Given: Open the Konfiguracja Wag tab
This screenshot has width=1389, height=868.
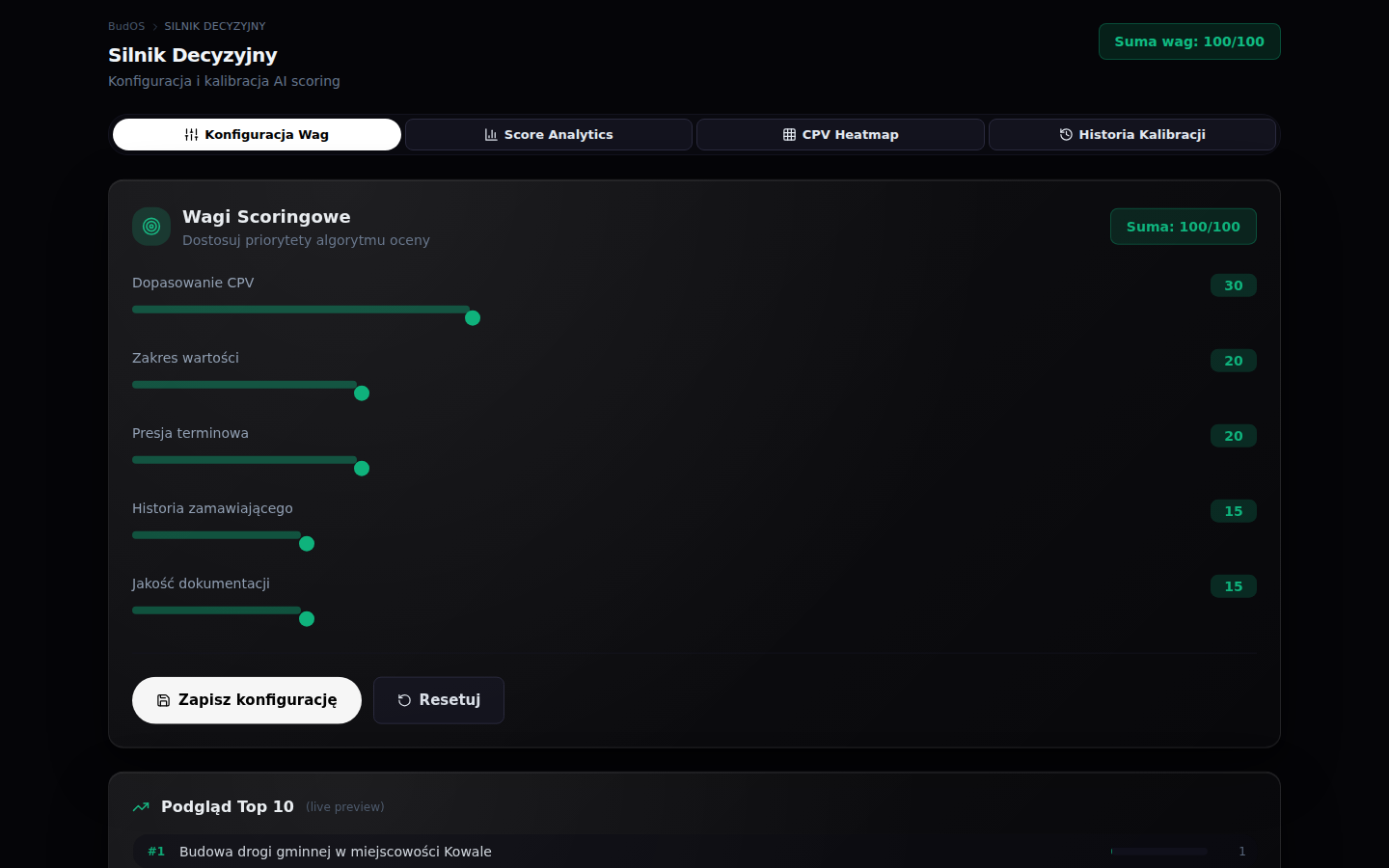Looking at the screenshot, I should point(257,135).
